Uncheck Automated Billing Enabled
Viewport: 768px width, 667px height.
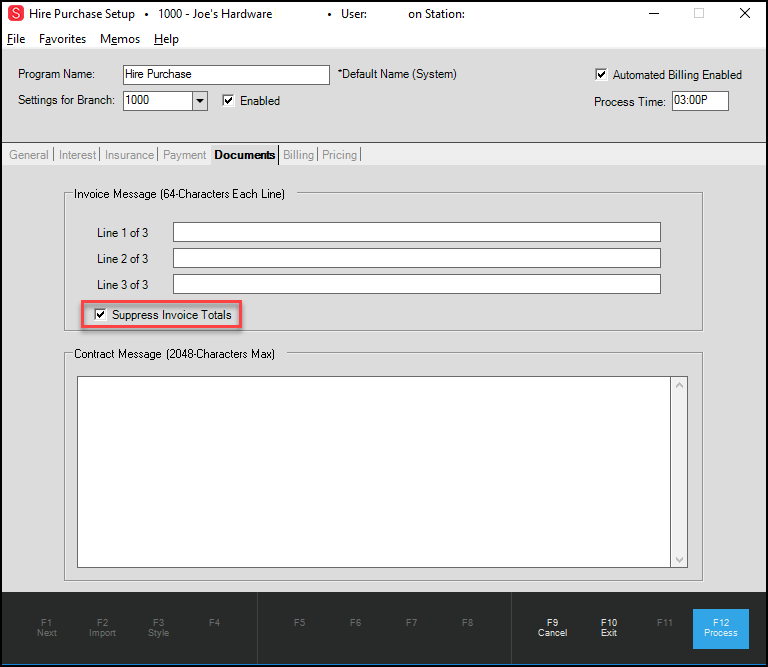point(601,74)
